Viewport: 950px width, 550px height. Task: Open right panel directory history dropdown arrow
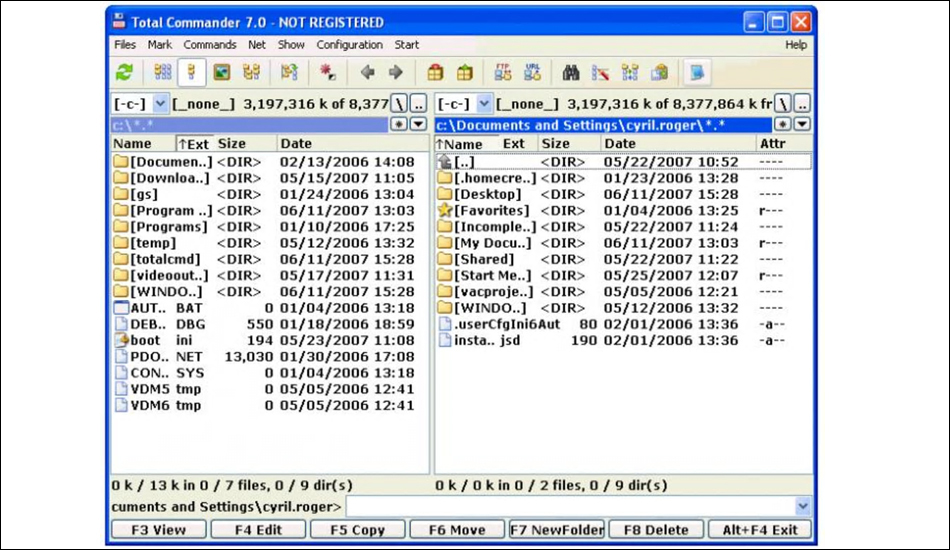pyautogui.click(x=802, y=124)
